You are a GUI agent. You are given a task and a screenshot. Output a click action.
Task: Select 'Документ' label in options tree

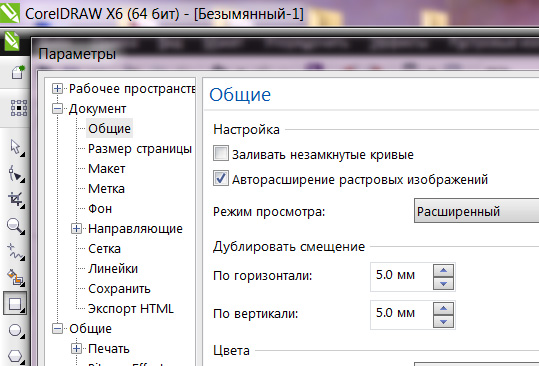[x=98, y=109]
